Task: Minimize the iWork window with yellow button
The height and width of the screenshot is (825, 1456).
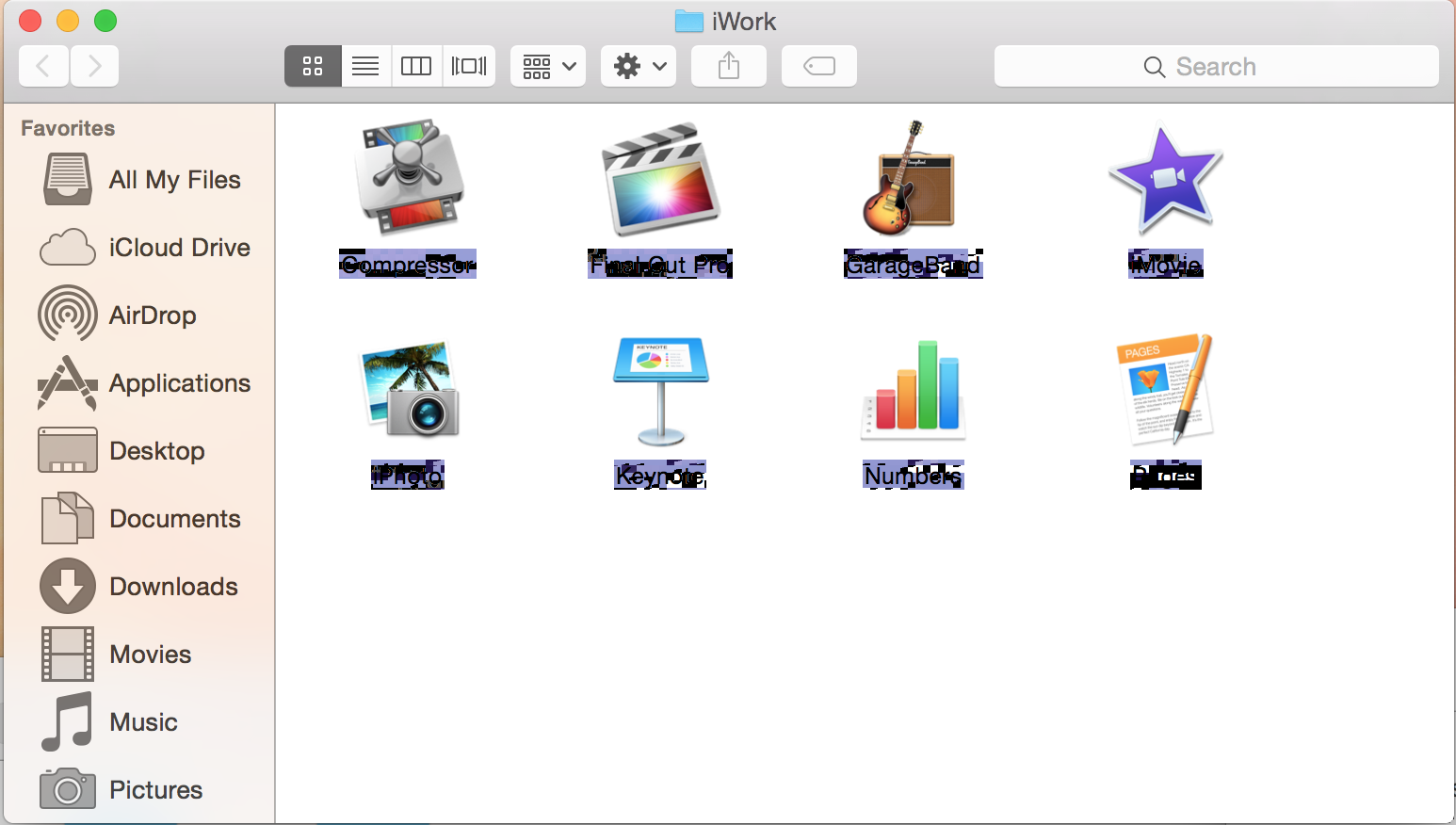Action: pyautogui.click(x=68, y=21)
